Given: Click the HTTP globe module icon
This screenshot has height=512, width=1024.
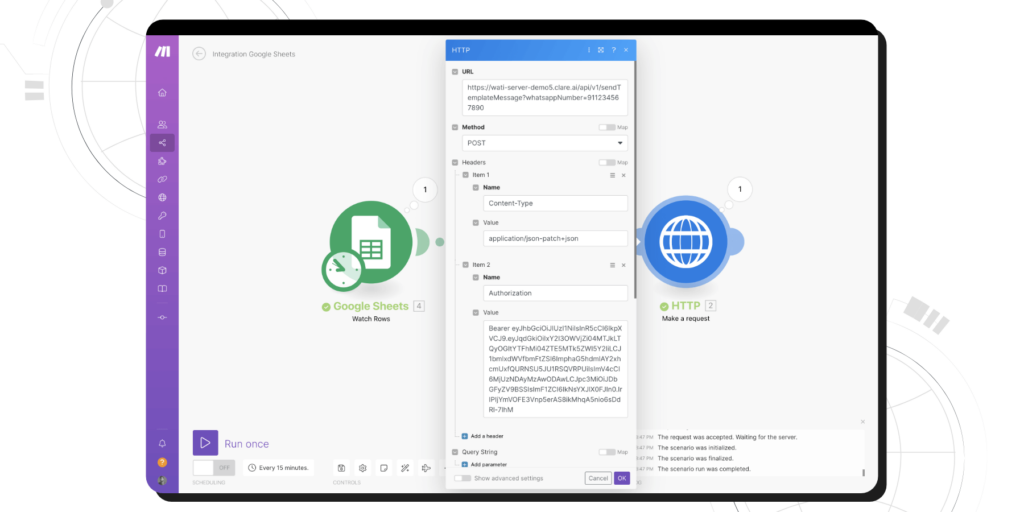Looking at the screenshot, I should tap(686, 242).
